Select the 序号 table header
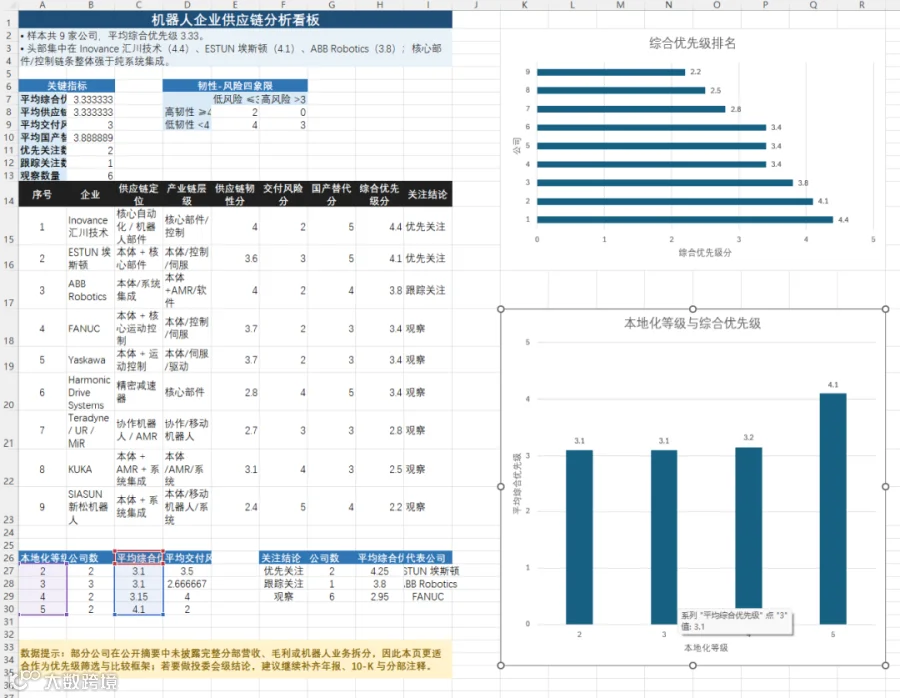 tap(42, 195)
